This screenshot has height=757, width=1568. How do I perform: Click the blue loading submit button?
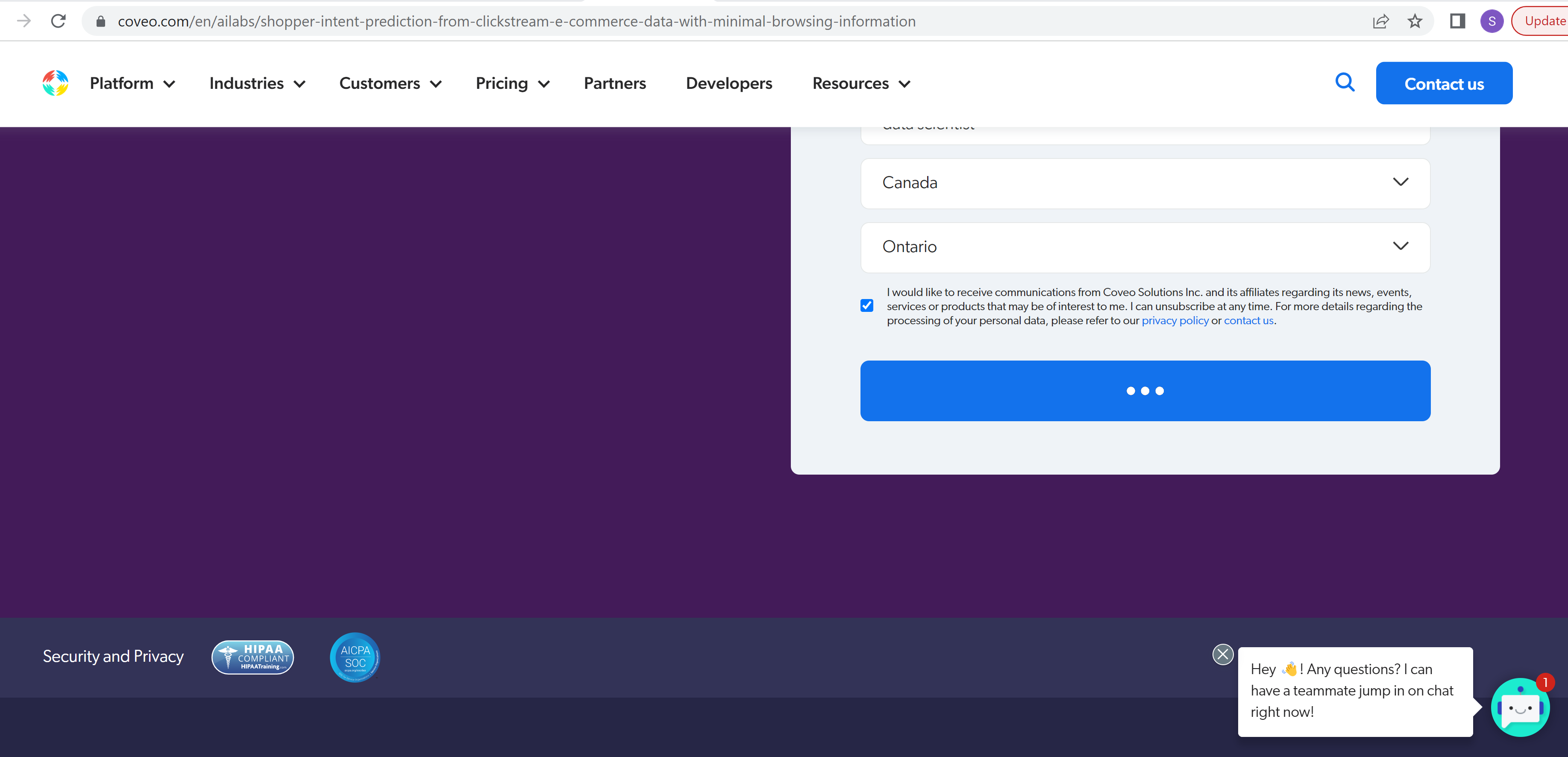click(1144, 390)
